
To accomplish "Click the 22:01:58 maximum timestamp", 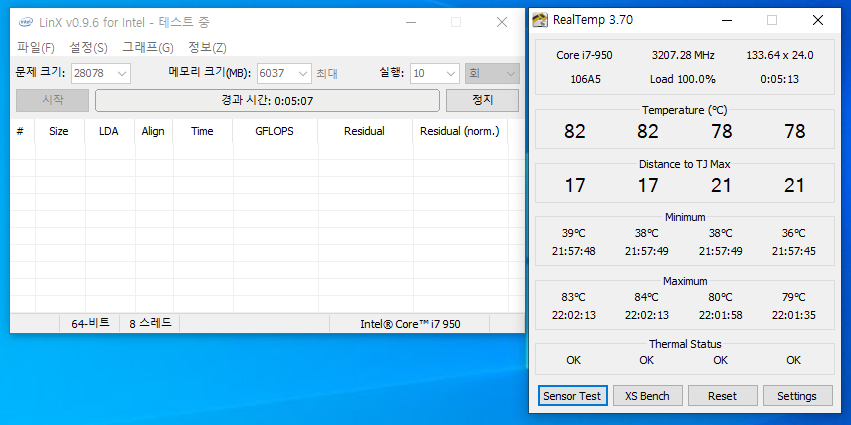I will point(720,315).
